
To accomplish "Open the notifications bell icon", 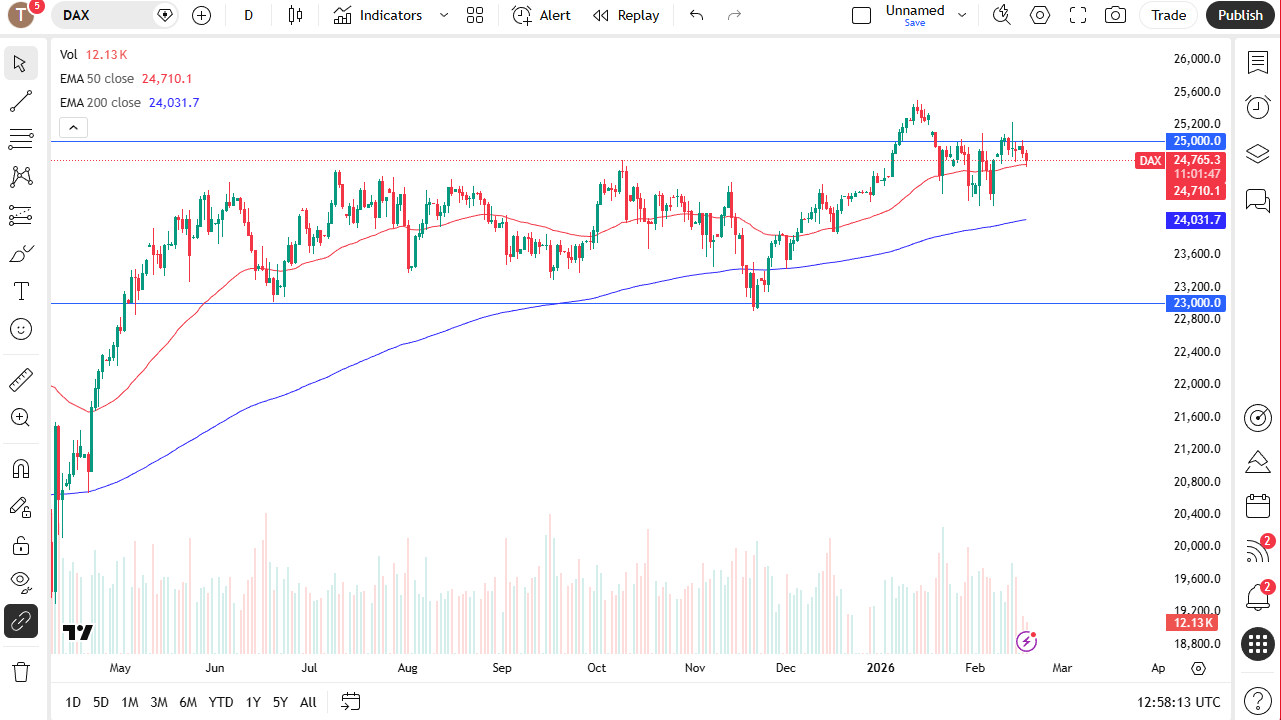I will (x=1258, y=598).
